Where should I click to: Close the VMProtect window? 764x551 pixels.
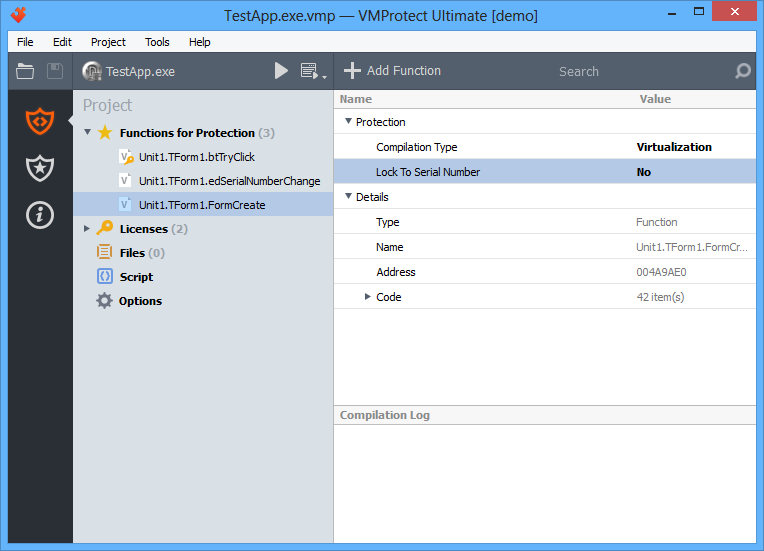click(x=735, y=11)
